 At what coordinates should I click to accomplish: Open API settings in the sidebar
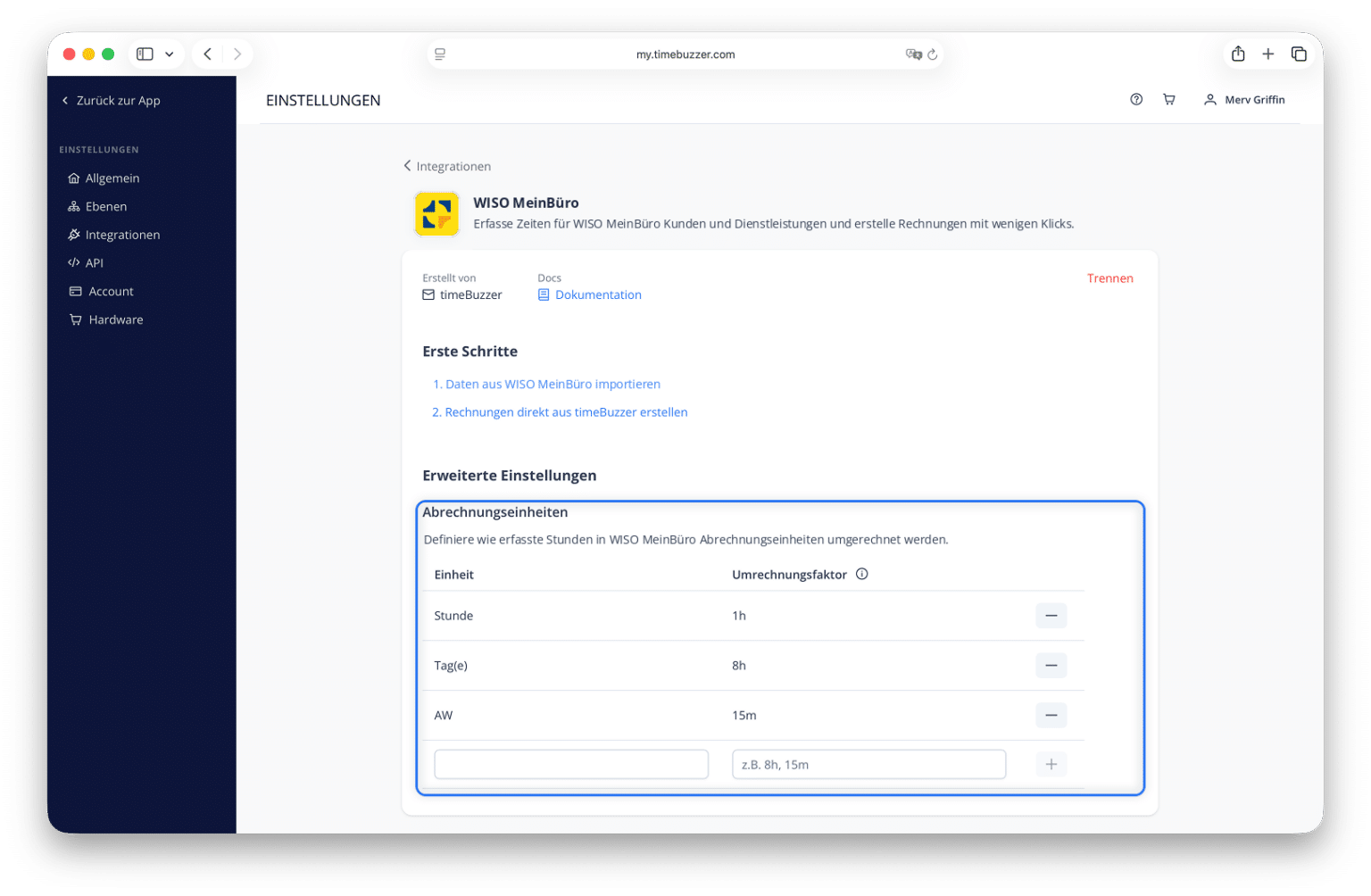(87, 263)
